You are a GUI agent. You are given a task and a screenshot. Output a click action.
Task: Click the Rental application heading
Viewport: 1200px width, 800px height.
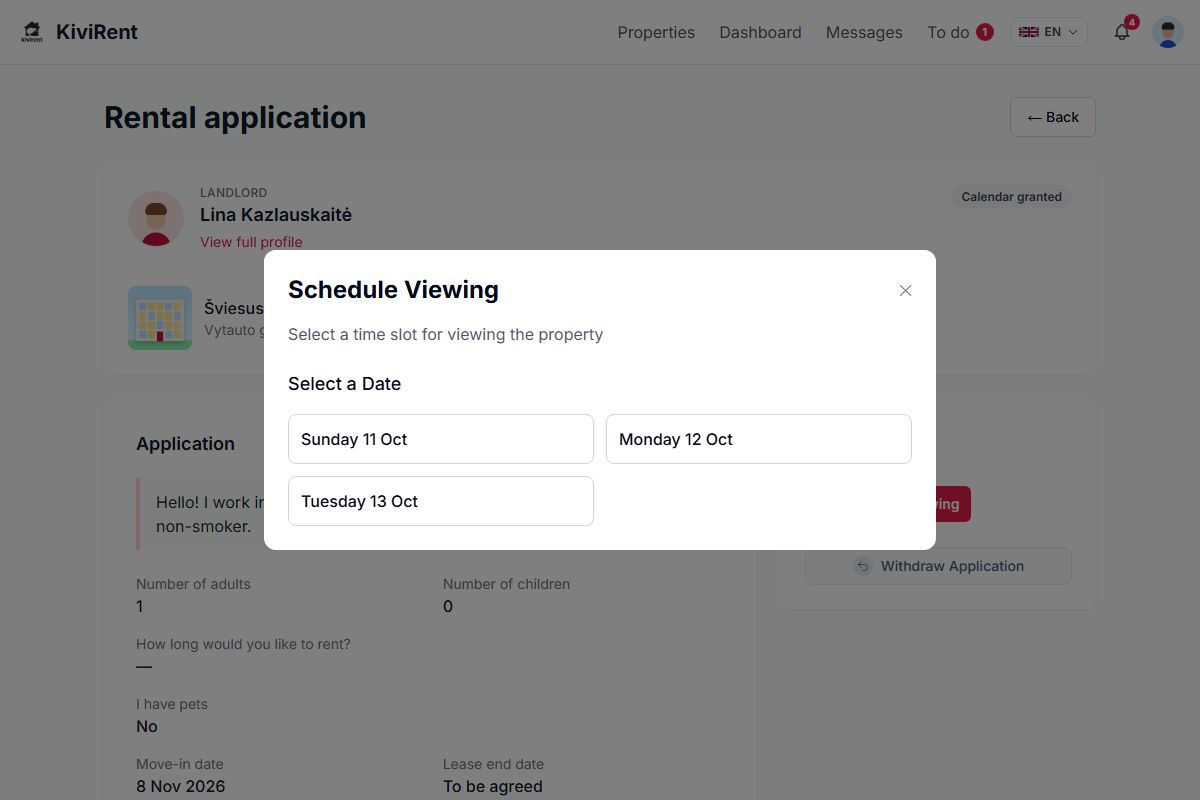235,118
